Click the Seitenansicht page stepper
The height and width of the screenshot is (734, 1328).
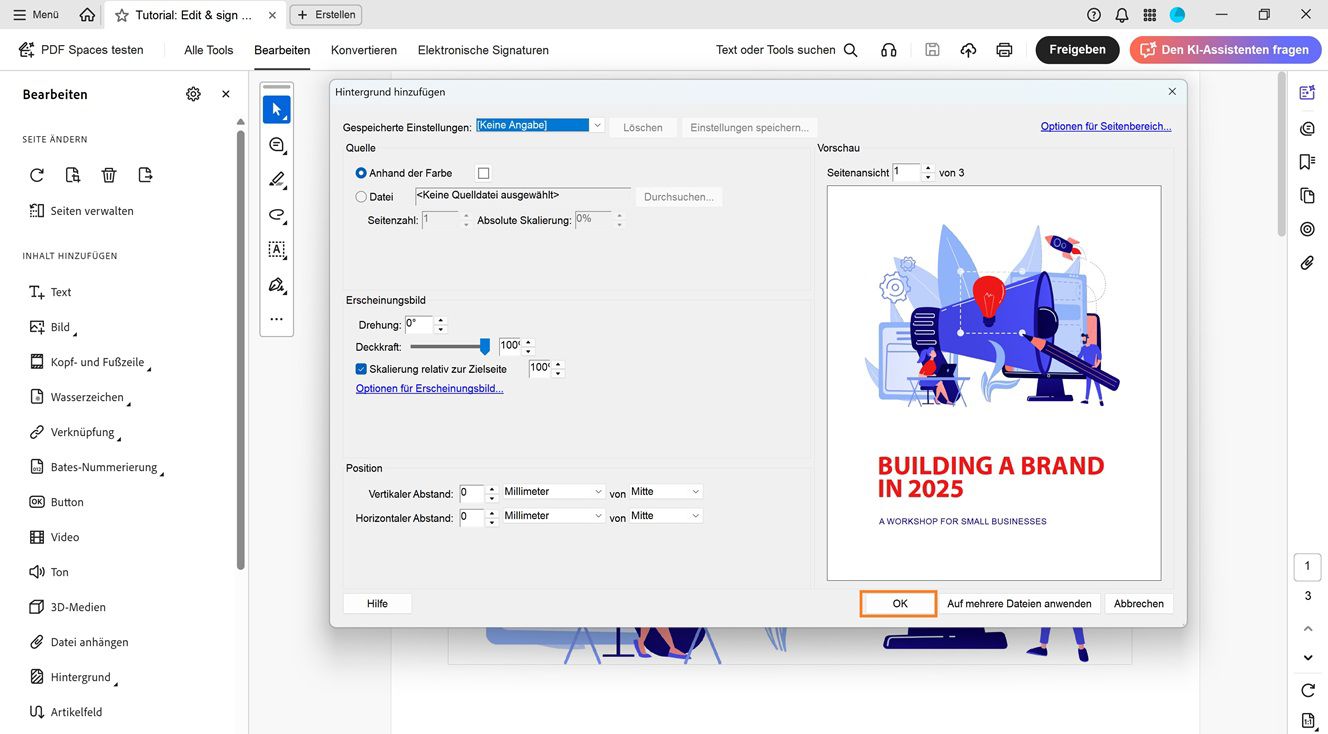pos(928,173)
